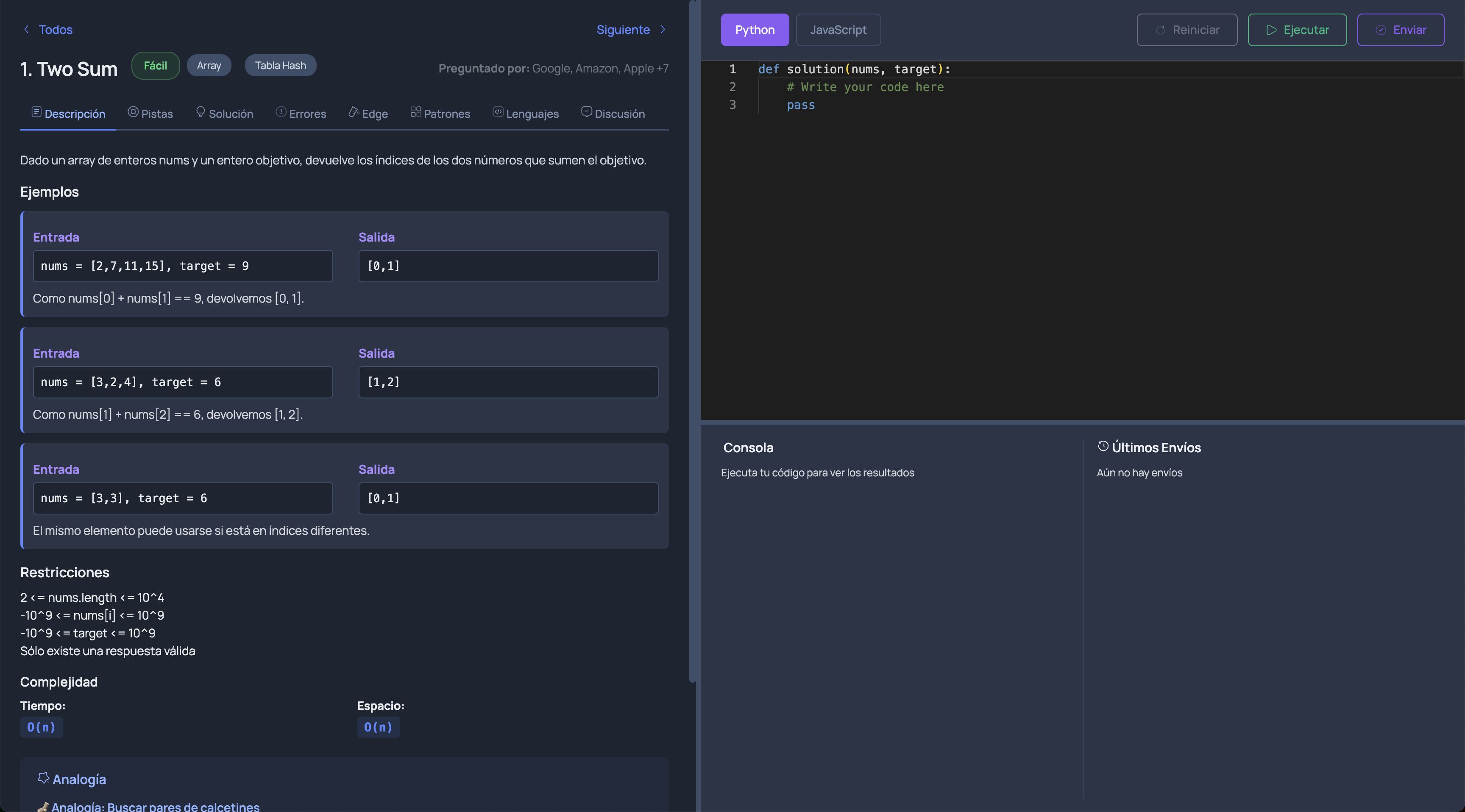Submit the solution with the Enviar button
This screenshot has height=812, width=1465.
click(1401, 30)
